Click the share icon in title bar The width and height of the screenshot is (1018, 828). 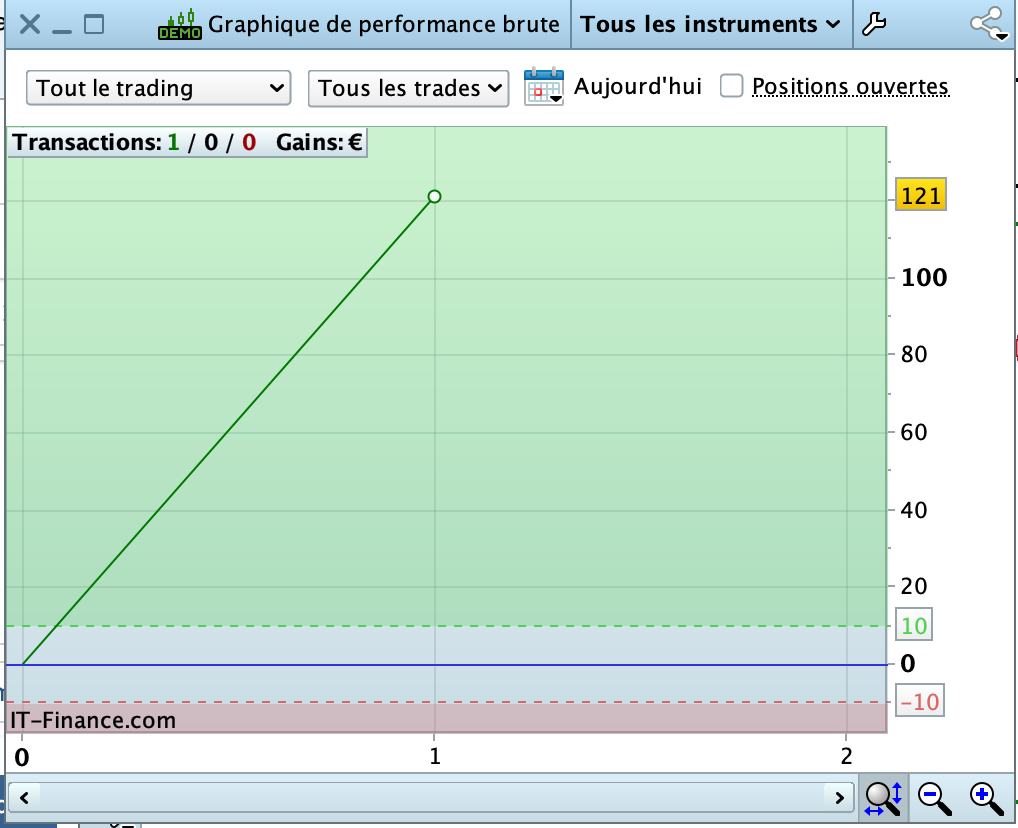coord(989,25)
